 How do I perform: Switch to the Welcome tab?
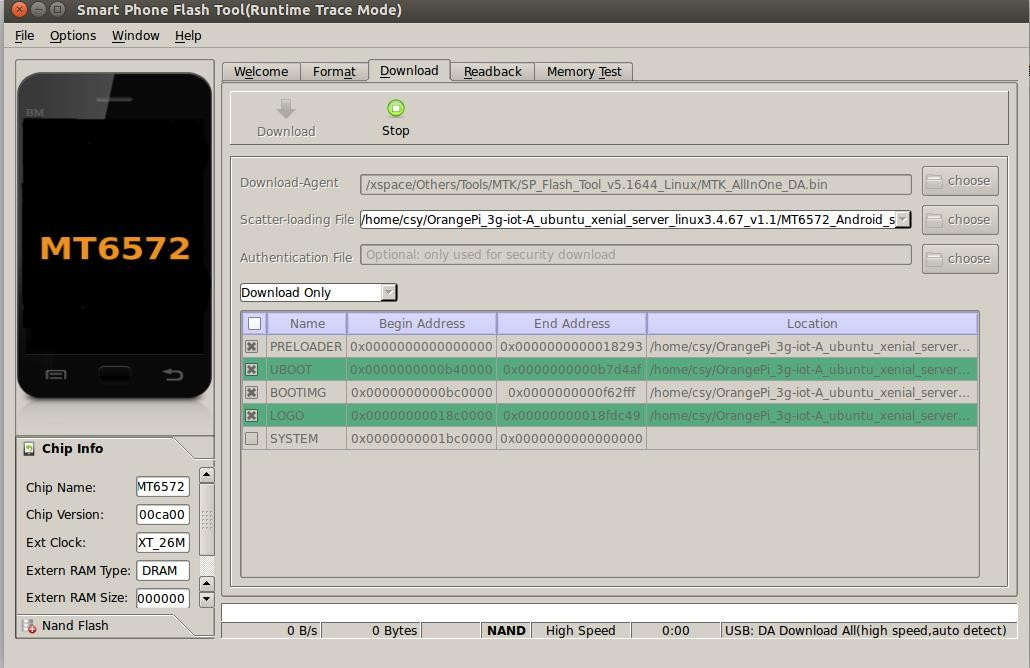click(261, 72)
